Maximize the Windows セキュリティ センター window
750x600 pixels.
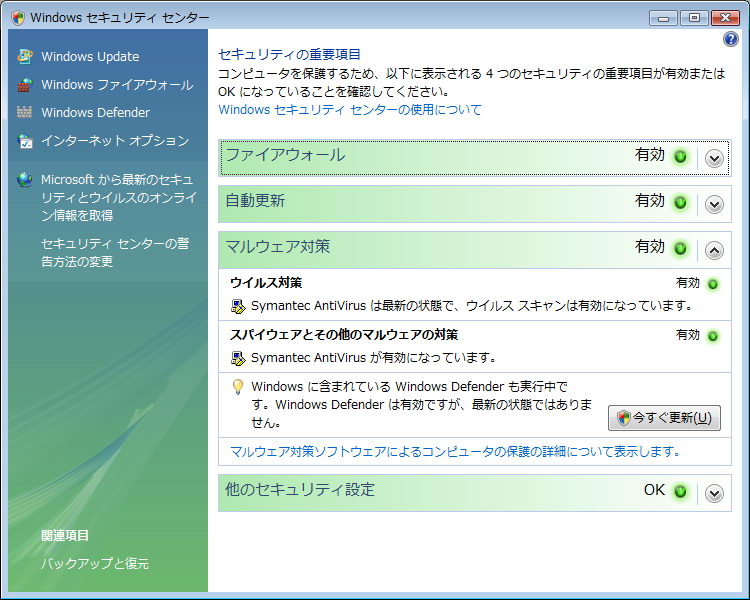pos(694,18)
